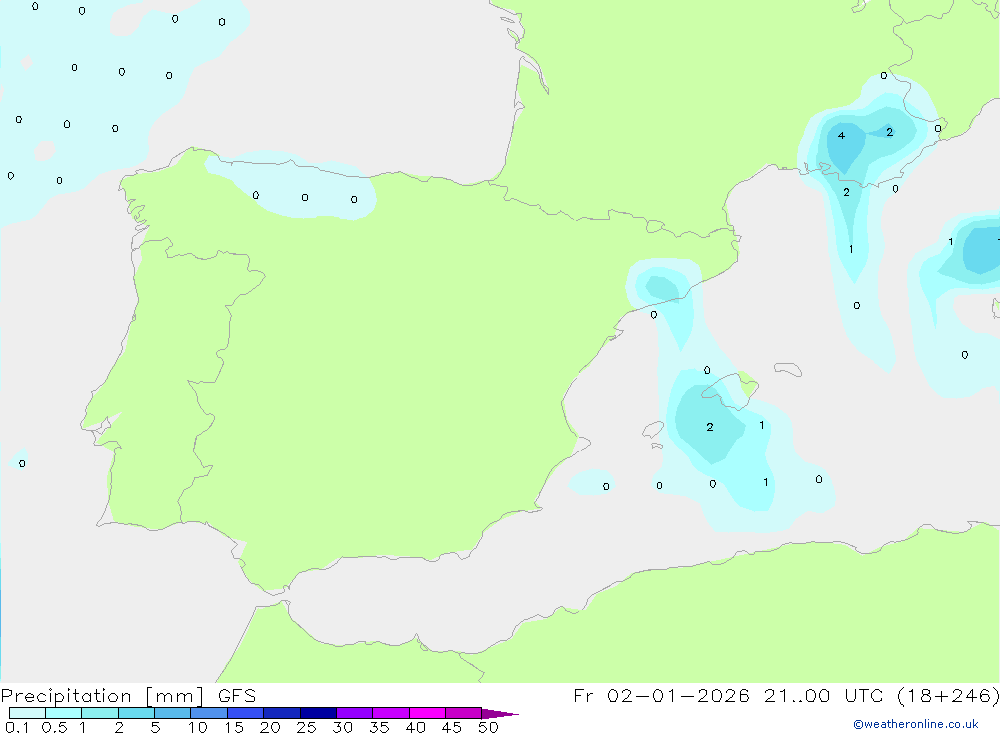The height and width of the screenshot is (733, 1000).
Task: Click the '0.1' legend scale label
Action: pos(17,727)
